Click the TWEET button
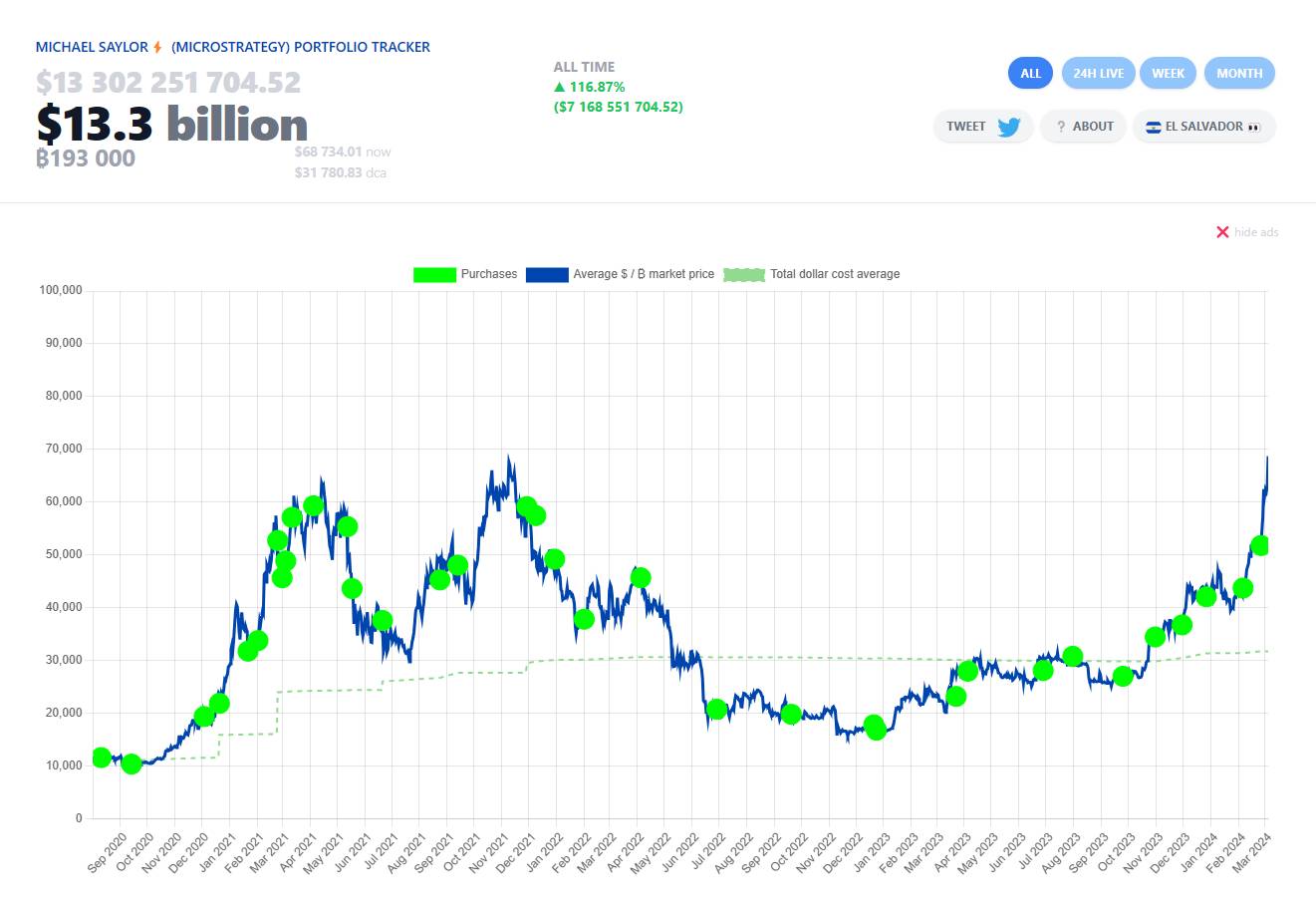 point(983,127)
